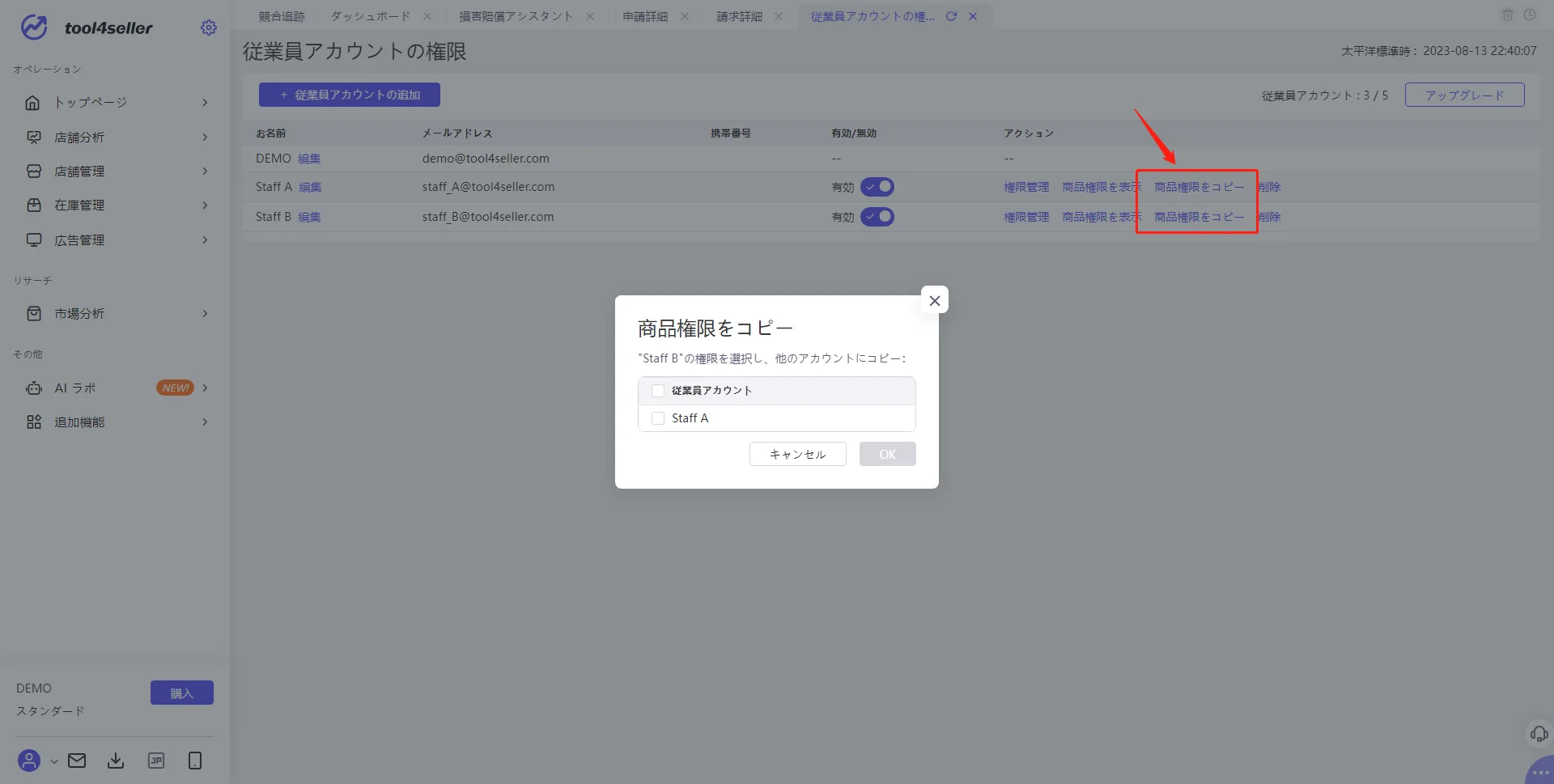This screenshot has width=1554, height=784.
Task: Click 従業員アカウントの追加 button
Action: (350, 95)
